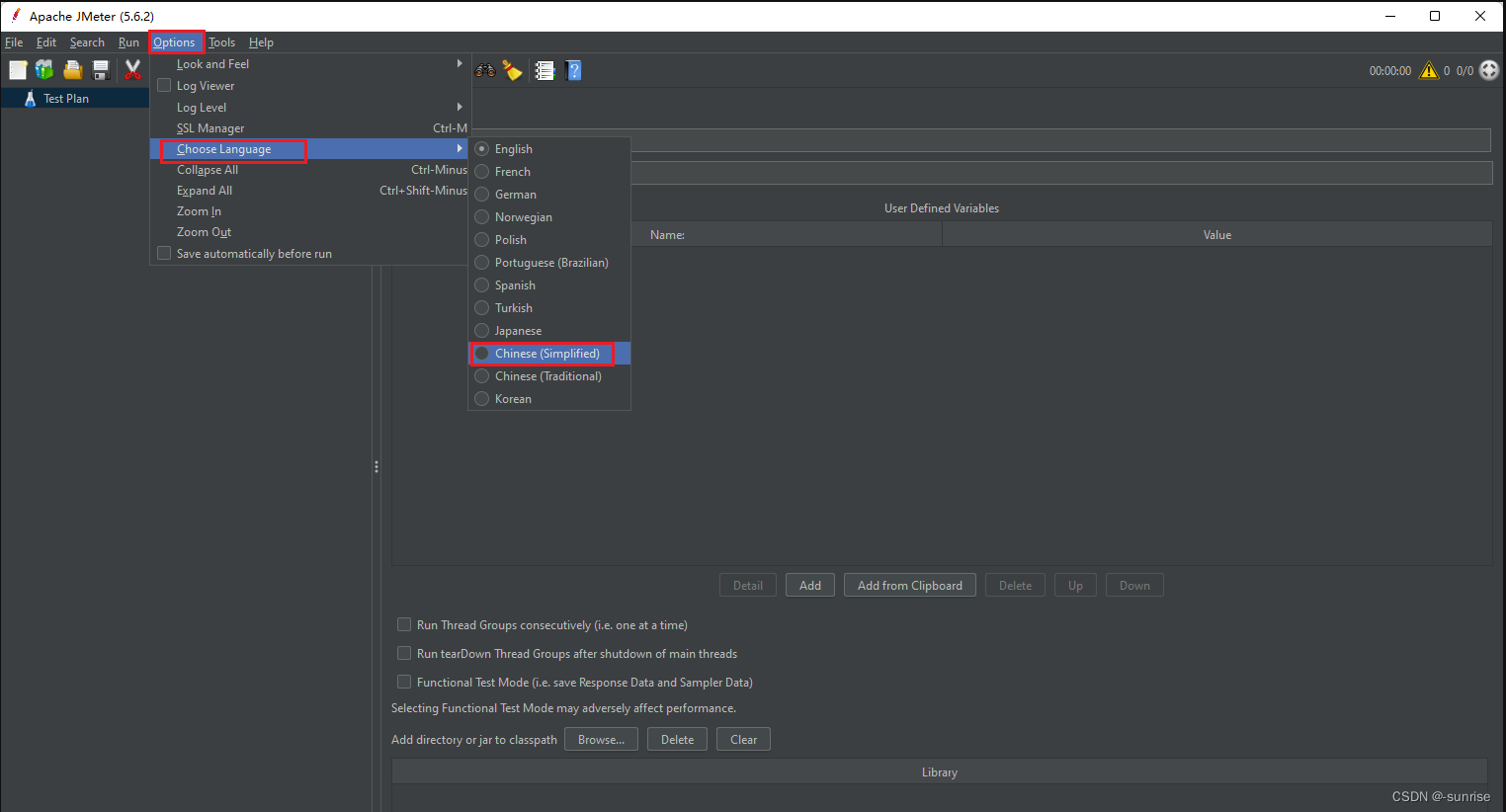
Task: Select the Japanese language option
Action: click(549, 331)
